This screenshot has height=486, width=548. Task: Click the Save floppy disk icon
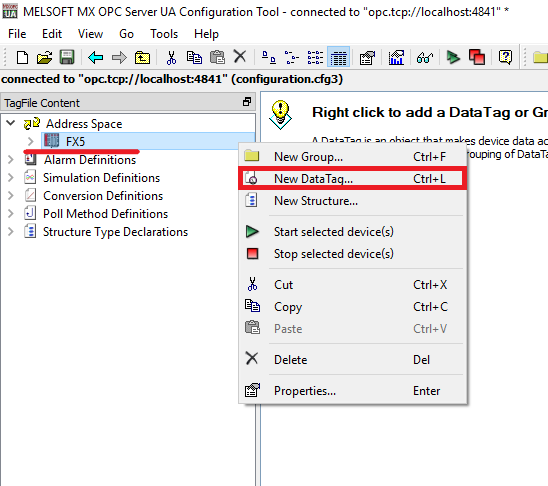pyautogui.click(x=67, y=57)
